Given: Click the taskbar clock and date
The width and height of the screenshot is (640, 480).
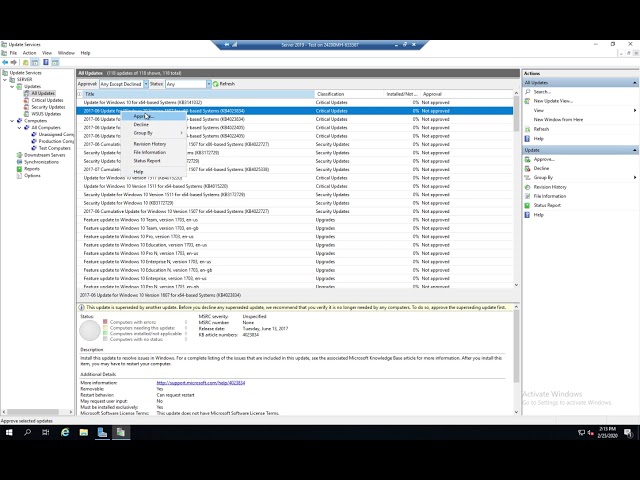Looking at the screenshot, I should click(607, 432).
